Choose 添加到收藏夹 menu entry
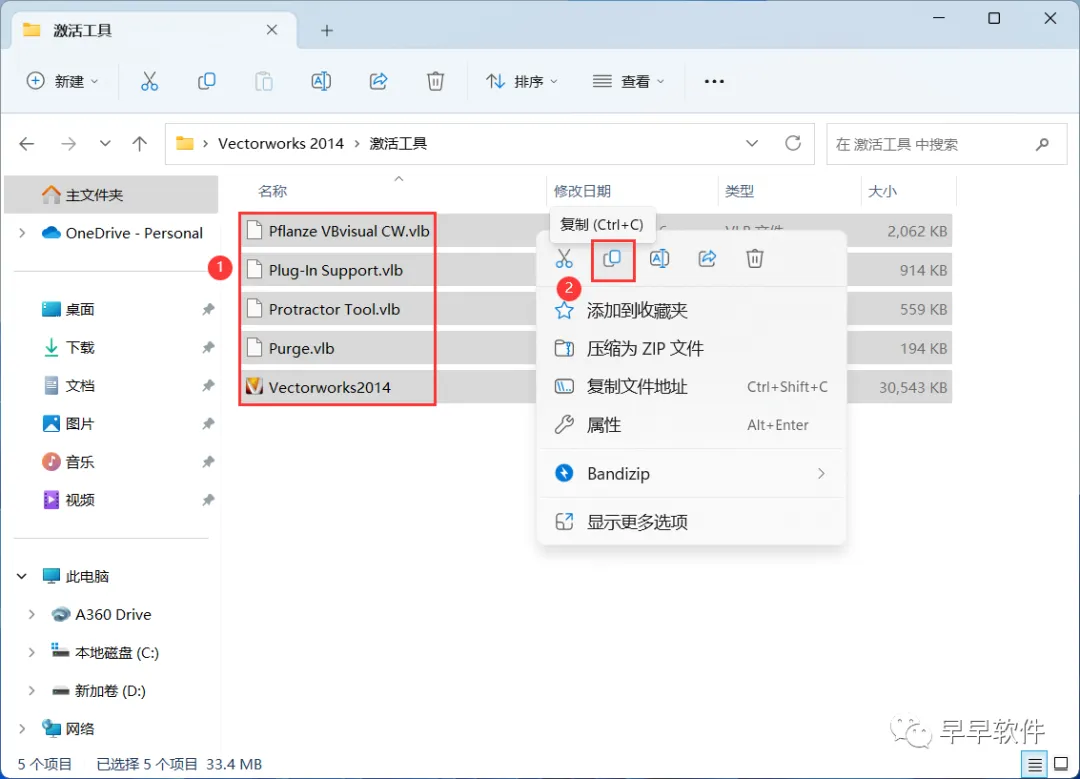The width and height of the screenshot is (1080, 779). 692,311
